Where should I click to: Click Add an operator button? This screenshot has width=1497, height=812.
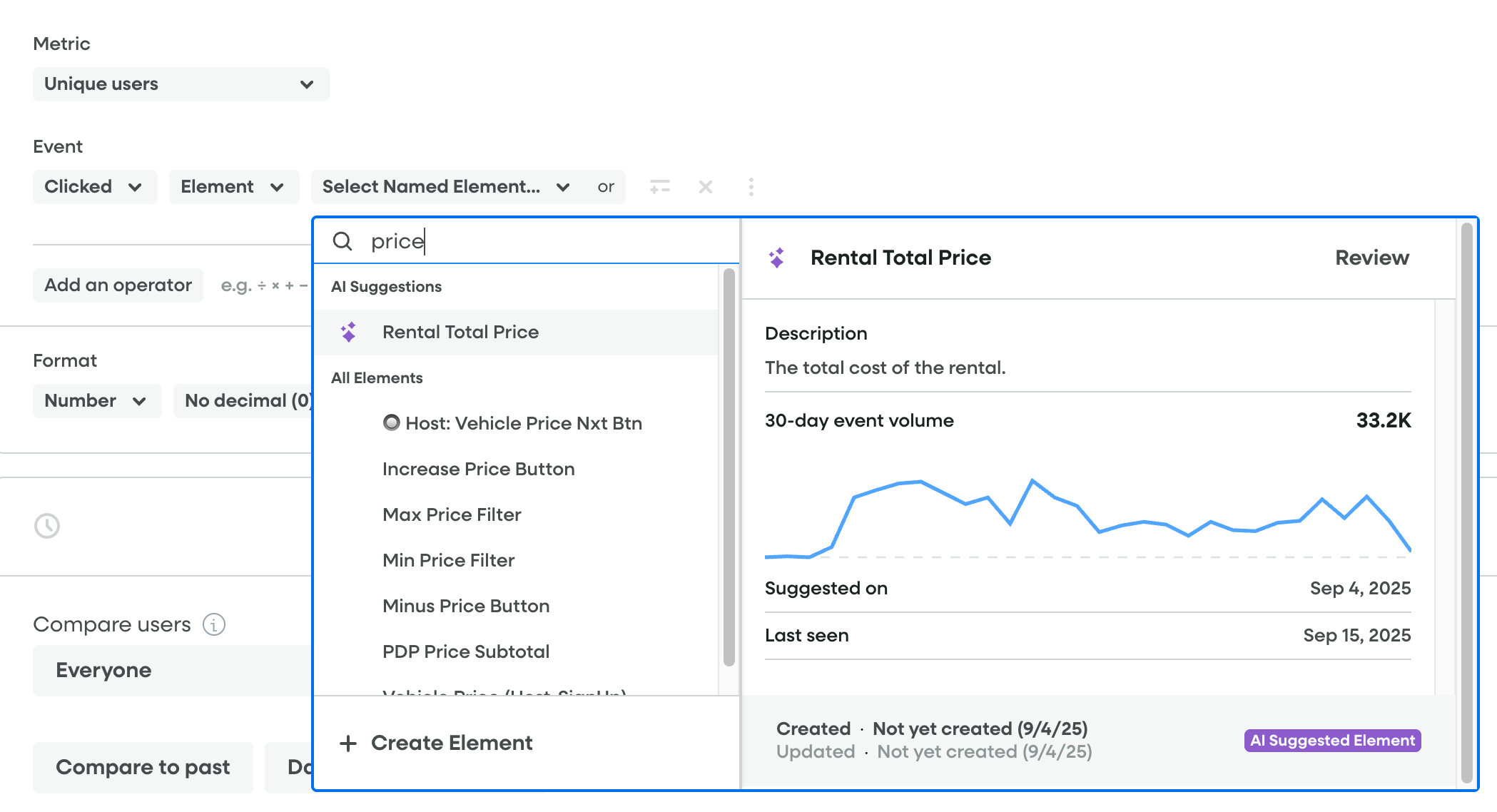tap(118, 285)
